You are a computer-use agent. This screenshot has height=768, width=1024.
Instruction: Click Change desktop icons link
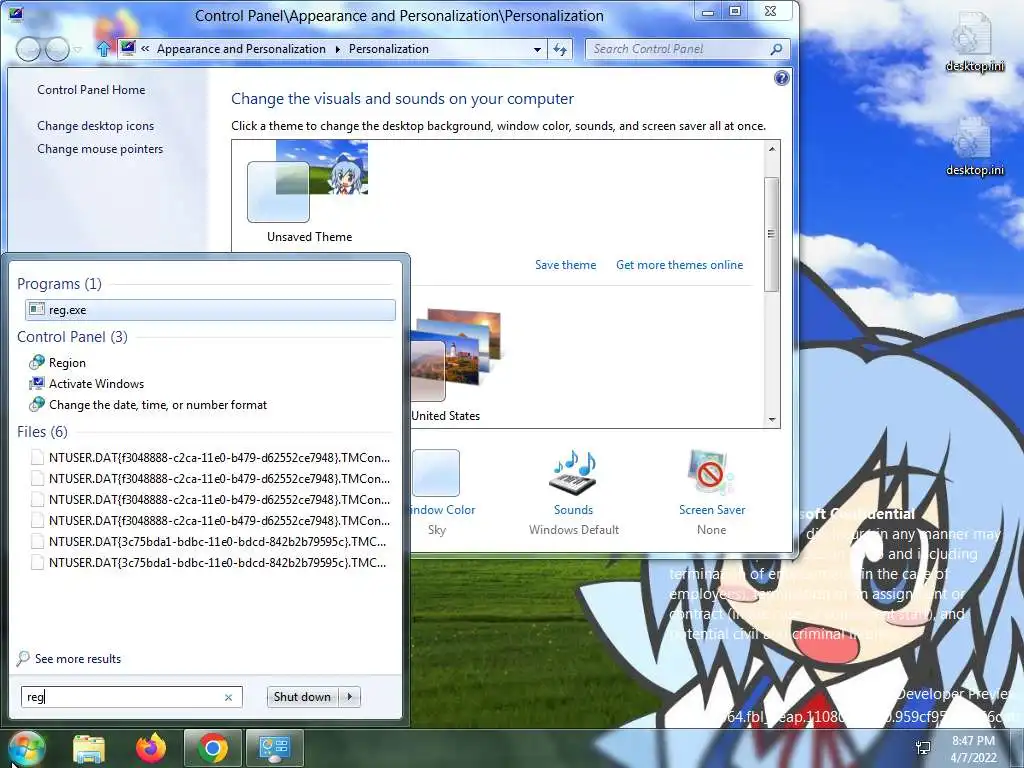click(x=95, y=125)
